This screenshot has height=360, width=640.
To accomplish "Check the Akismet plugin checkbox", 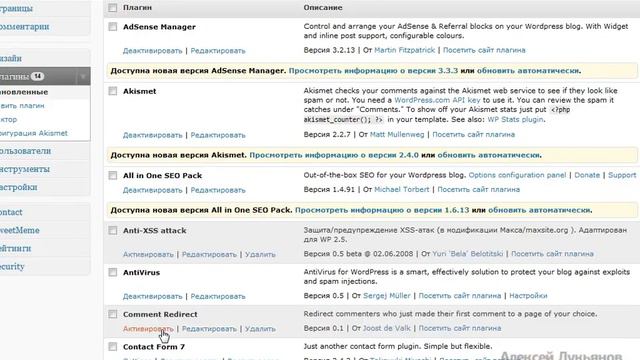I will pos(113,91).
